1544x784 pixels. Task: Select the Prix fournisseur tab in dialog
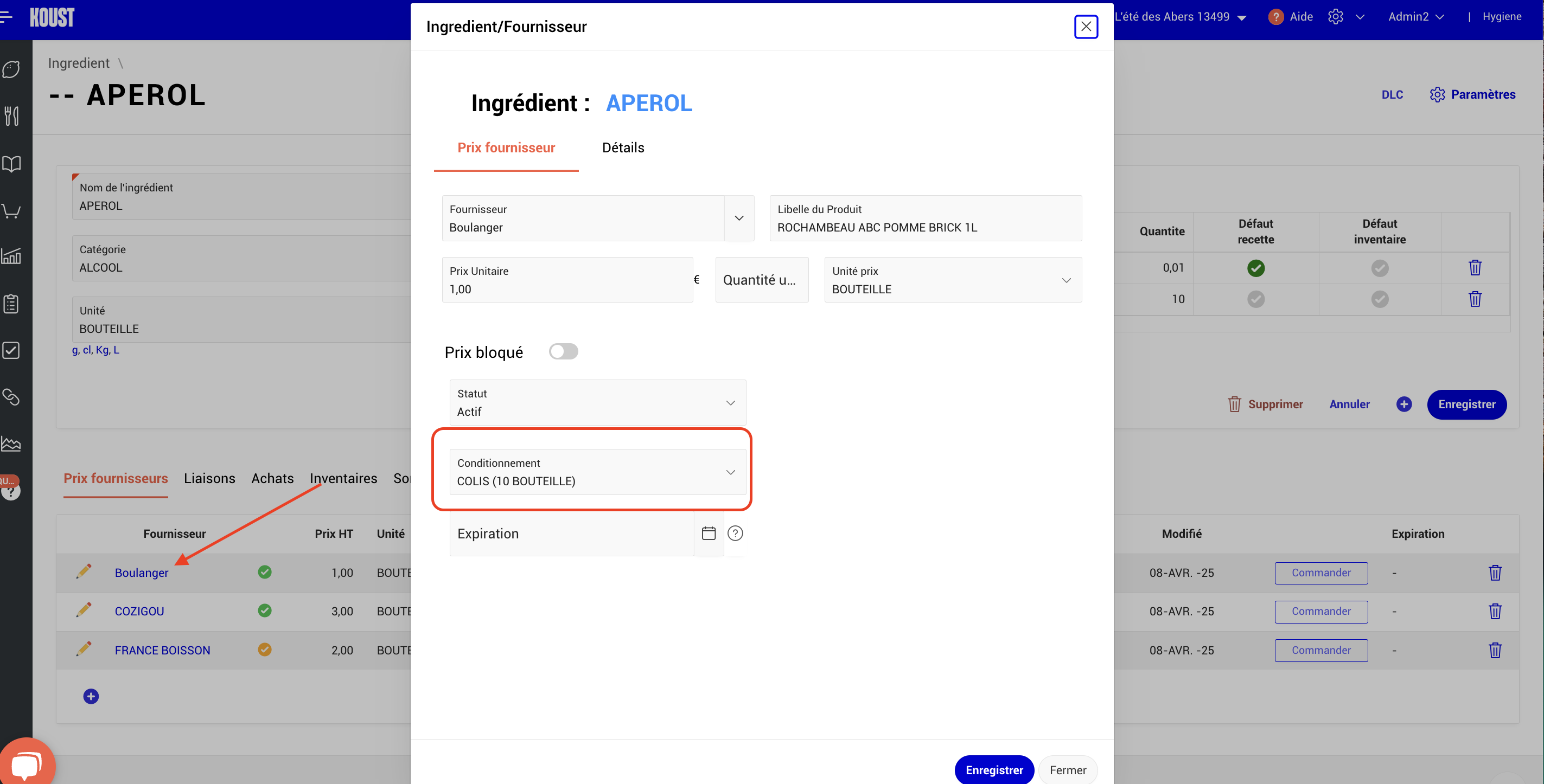[x=506, y=147]
